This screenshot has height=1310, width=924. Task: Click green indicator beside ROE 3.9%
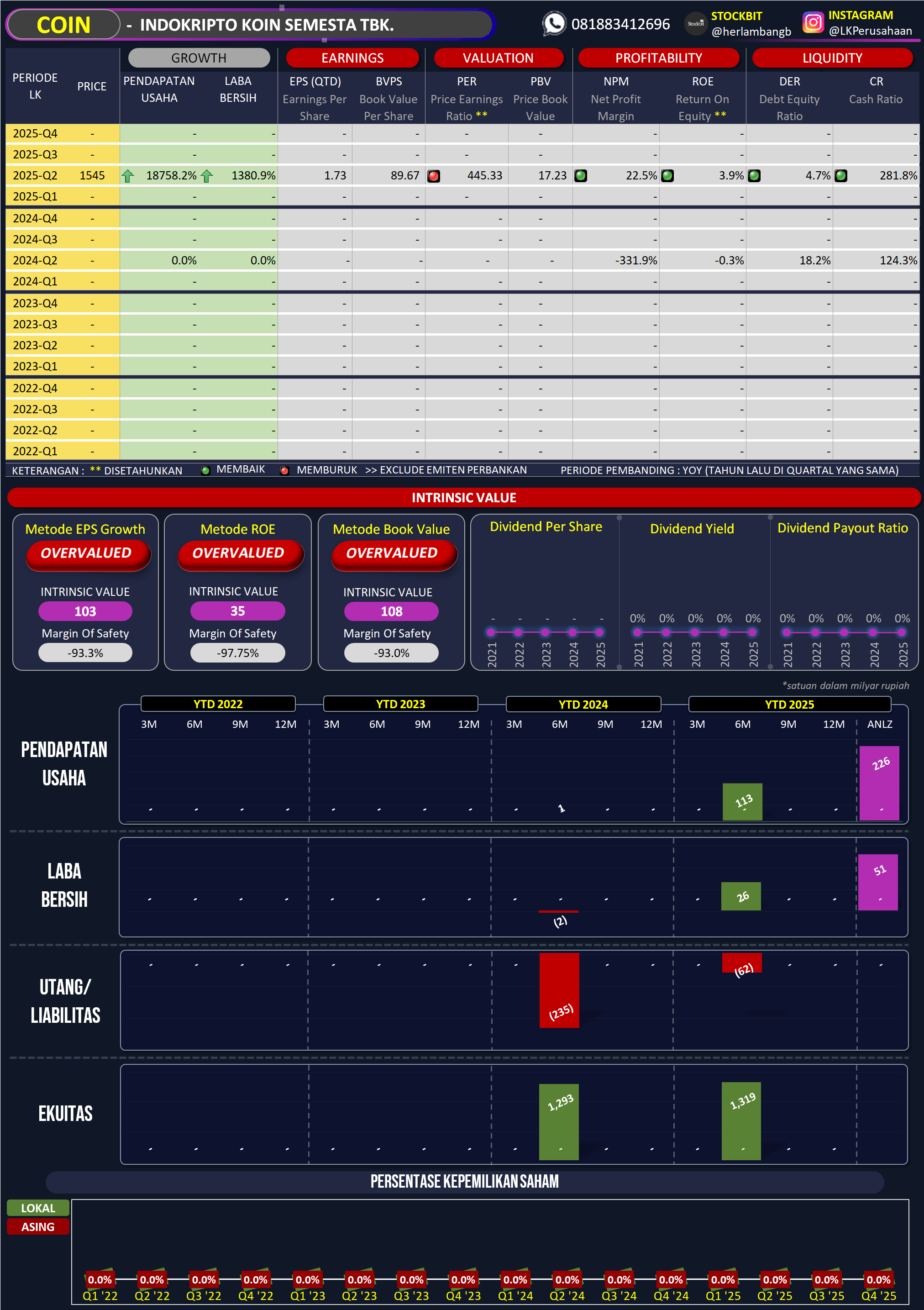click(x=667, y=176)
